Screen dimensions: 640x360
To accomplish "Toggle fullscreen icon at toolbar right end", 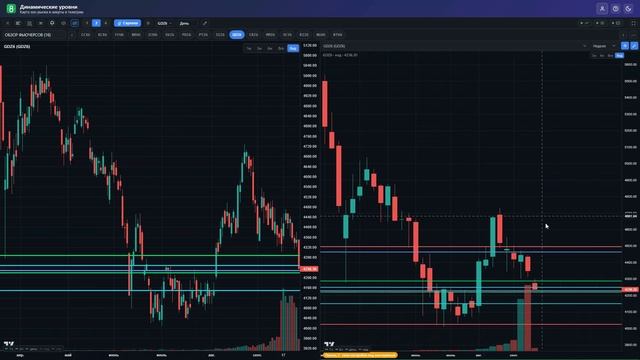I will pyautogui.click(x=634, y=23).
